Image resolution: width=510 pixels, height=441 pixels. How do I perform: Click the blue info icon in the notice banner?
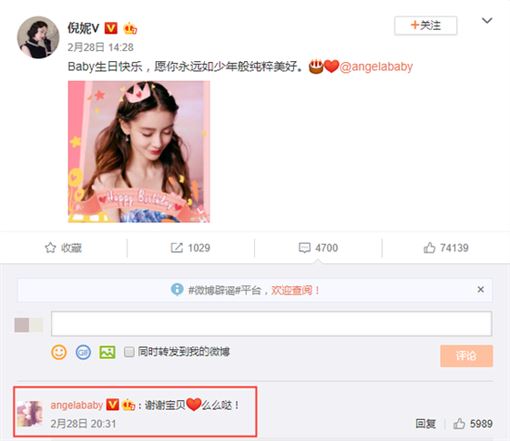[177, 289]
